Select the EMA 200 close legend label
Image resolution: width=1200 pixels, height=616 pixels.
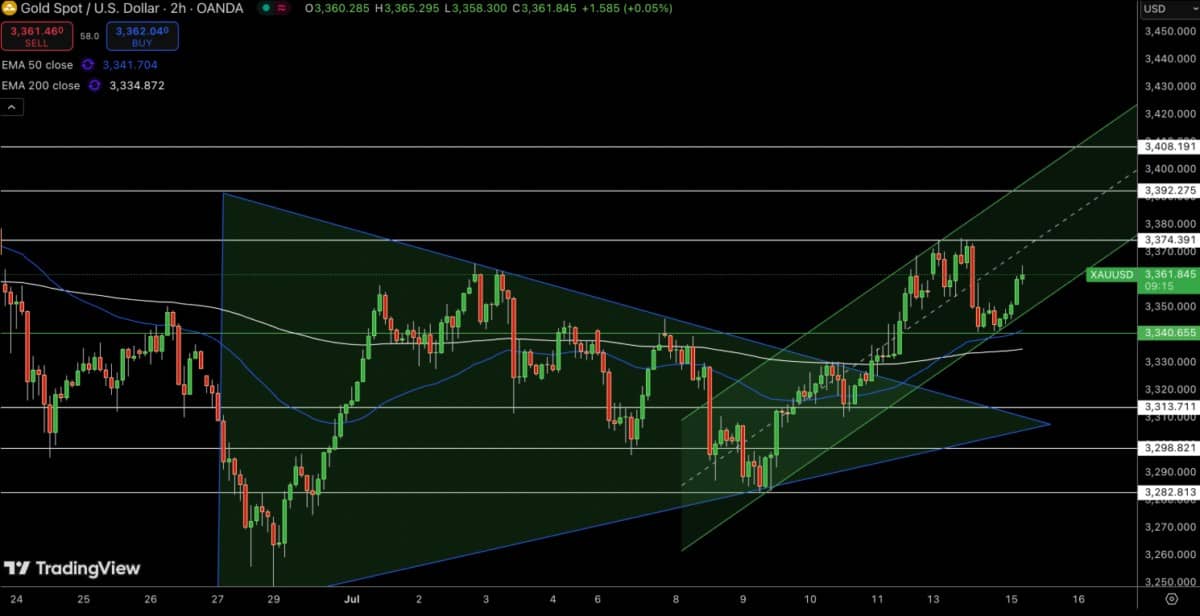tap(40, 86)
